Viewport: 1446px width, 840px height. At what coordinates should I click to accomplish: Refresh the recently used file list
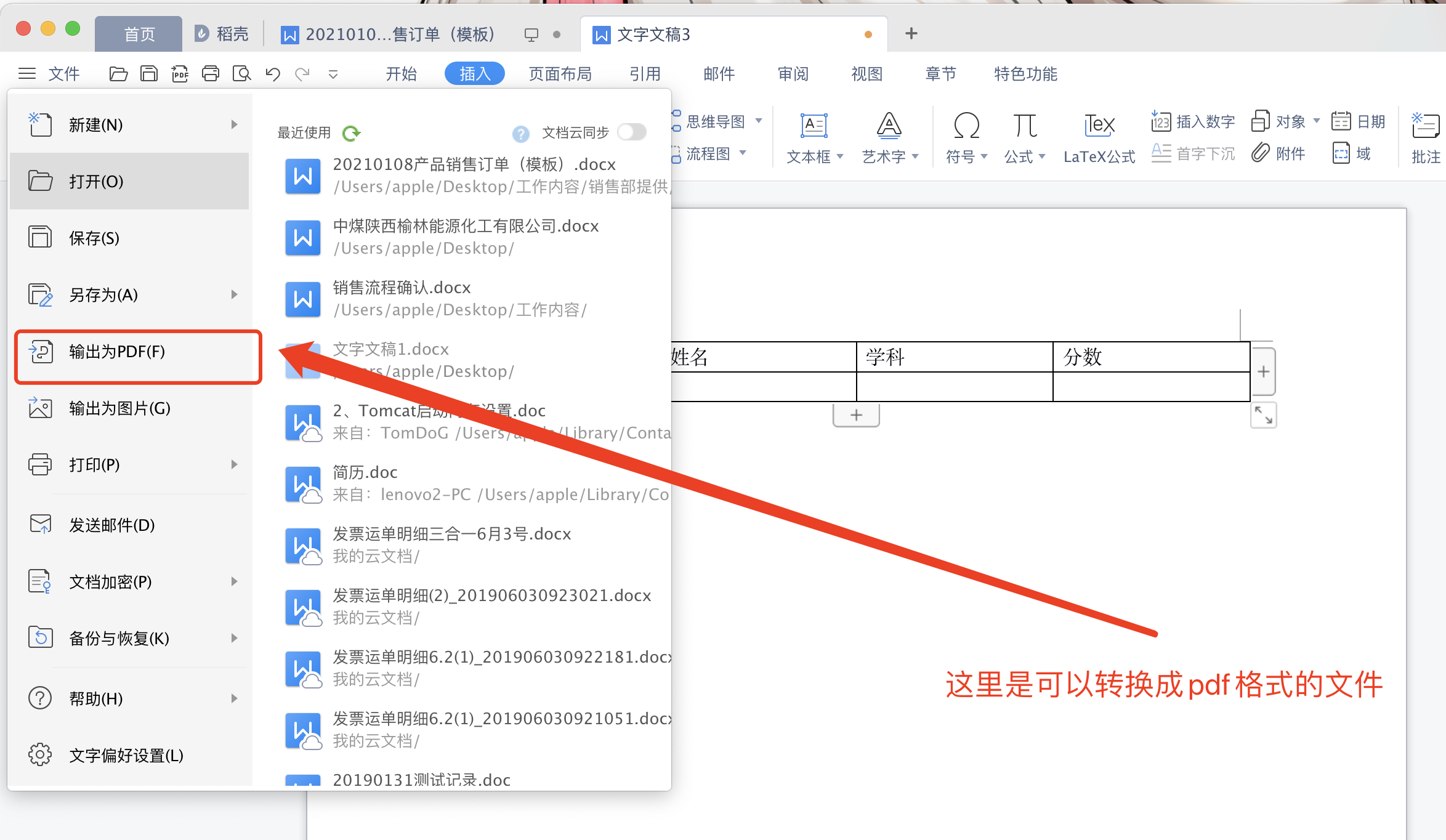pos(352,133)
